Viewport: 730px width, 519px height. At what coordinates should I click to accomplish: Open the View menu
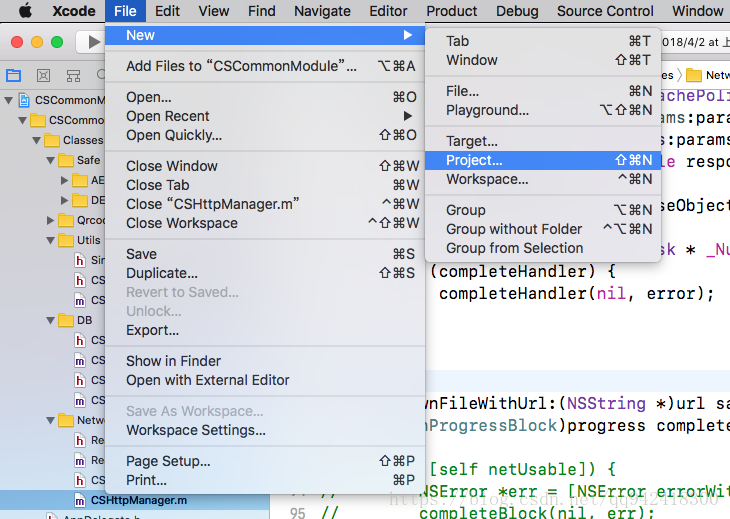214,11
